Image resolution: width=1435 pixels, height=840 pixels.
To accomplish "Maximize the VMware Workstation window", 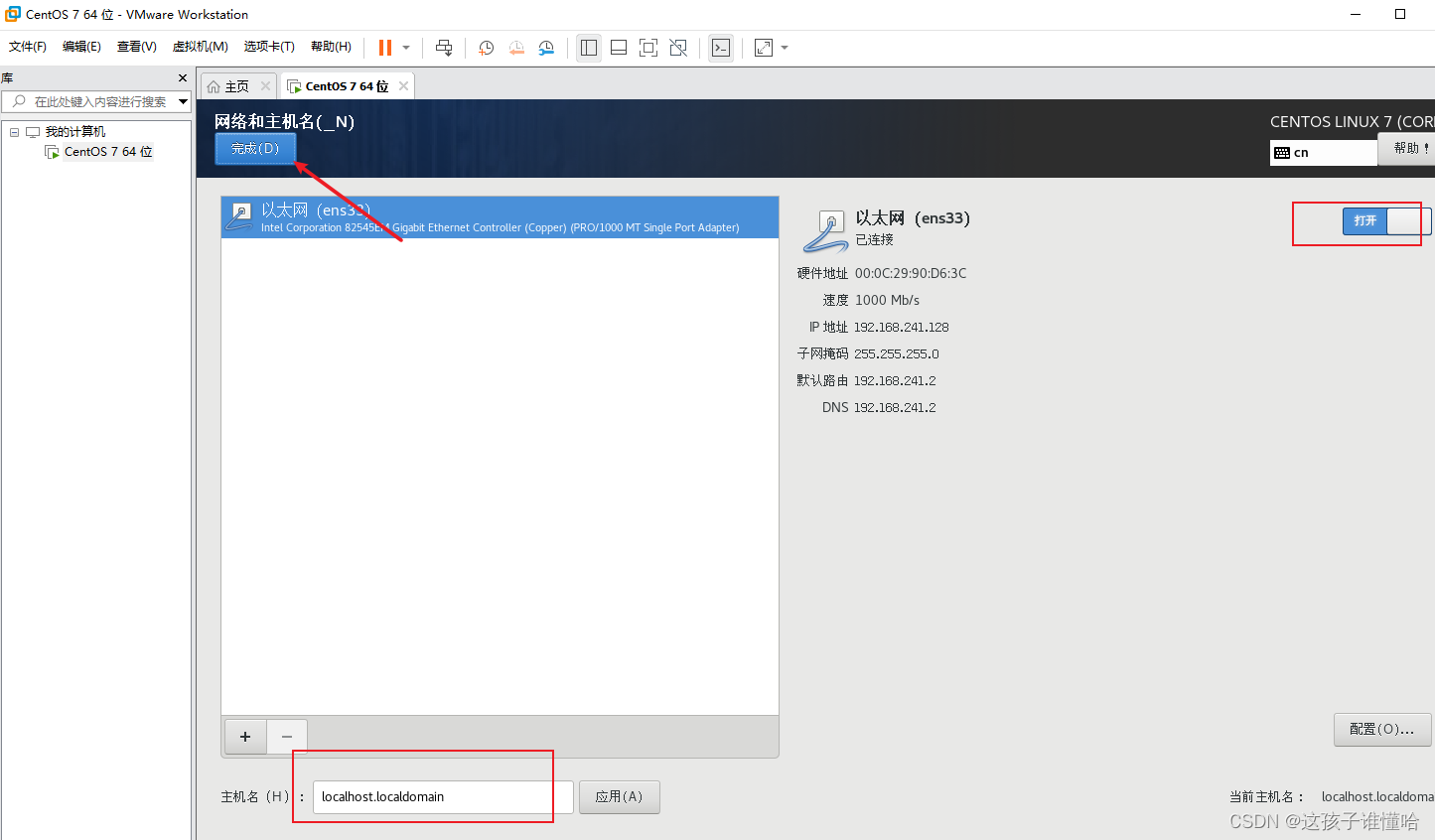I will click(1400, 14).
